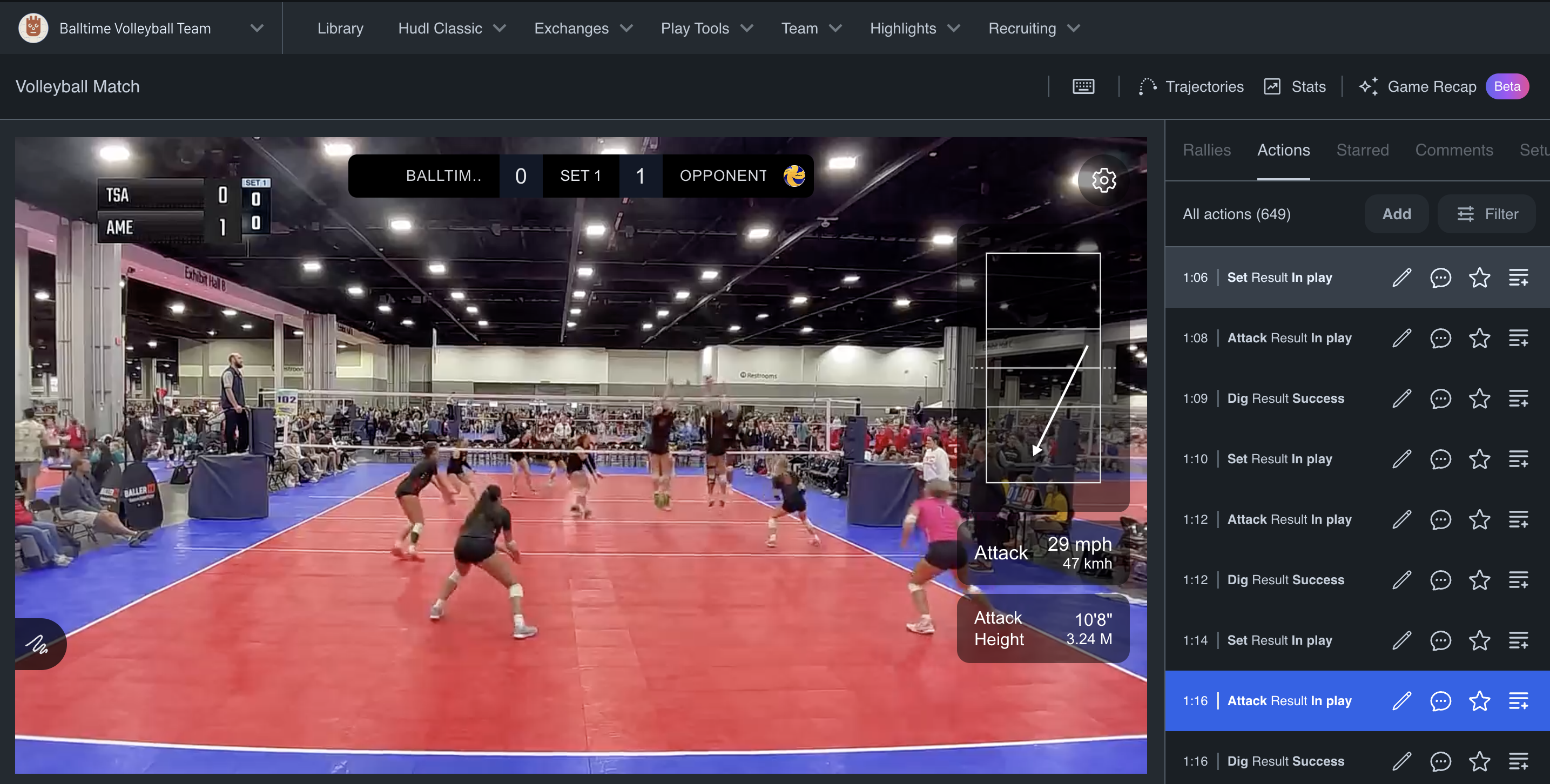Open the drawing tool squiggle icon
Image resolution: width=1550 pixels, height=784 pixels.
coord(37,644)
